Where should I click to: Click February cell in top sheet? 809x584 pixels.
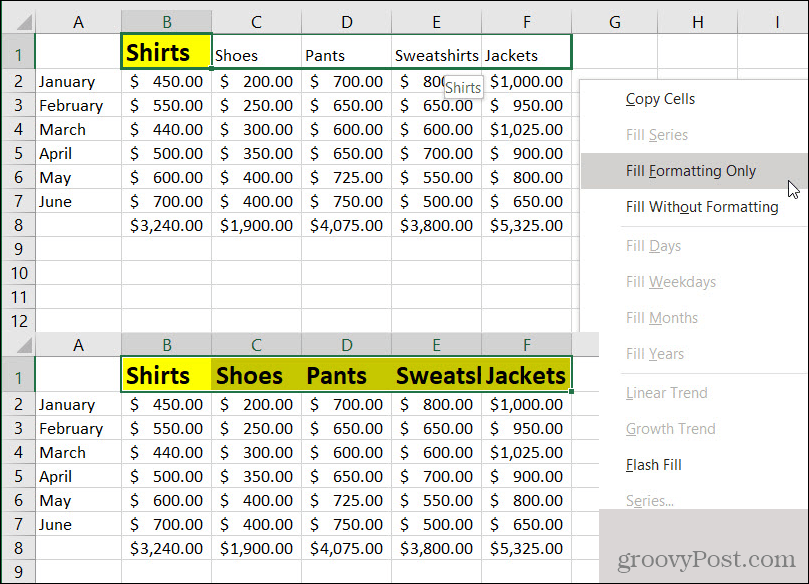pos(78,105)
